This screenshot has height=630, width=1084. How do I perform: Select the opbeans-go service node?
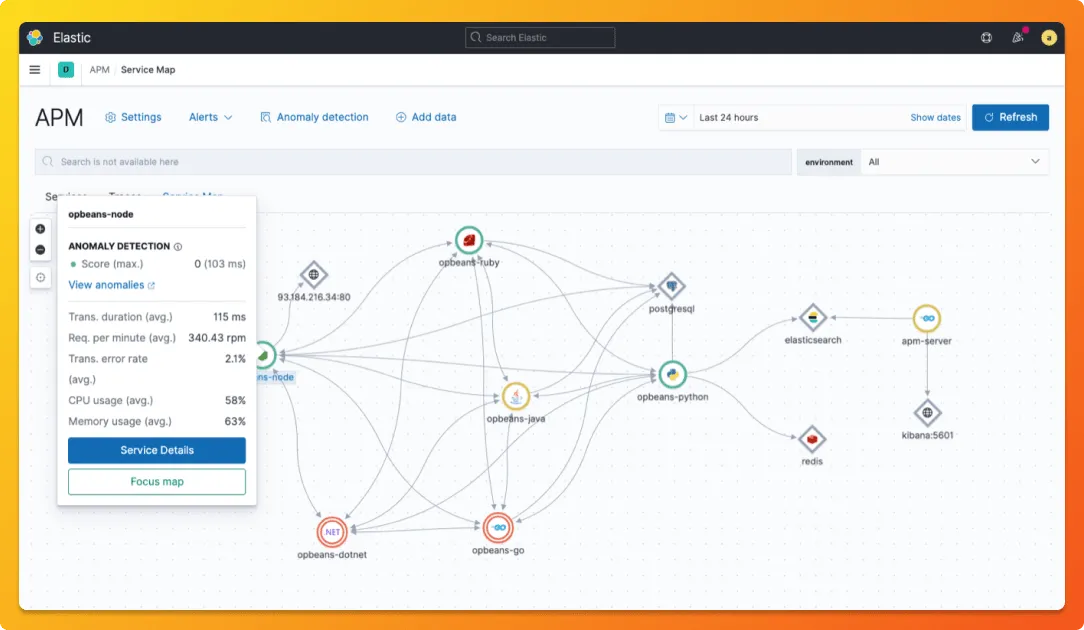[498, 528]
